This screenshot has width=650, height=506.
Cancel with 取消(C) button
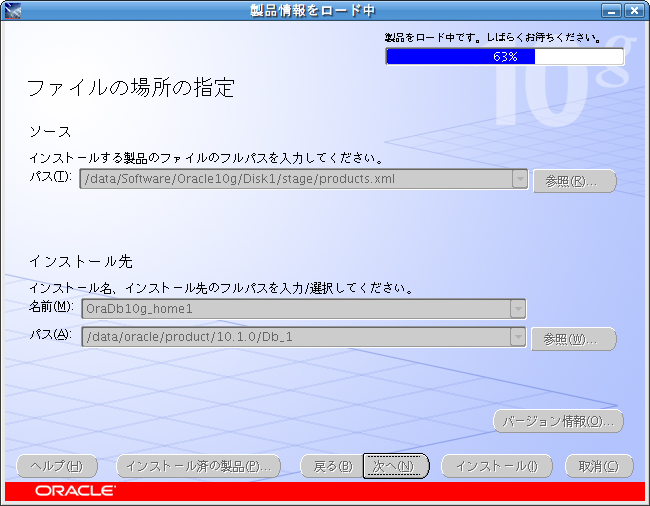pos(599,466)
